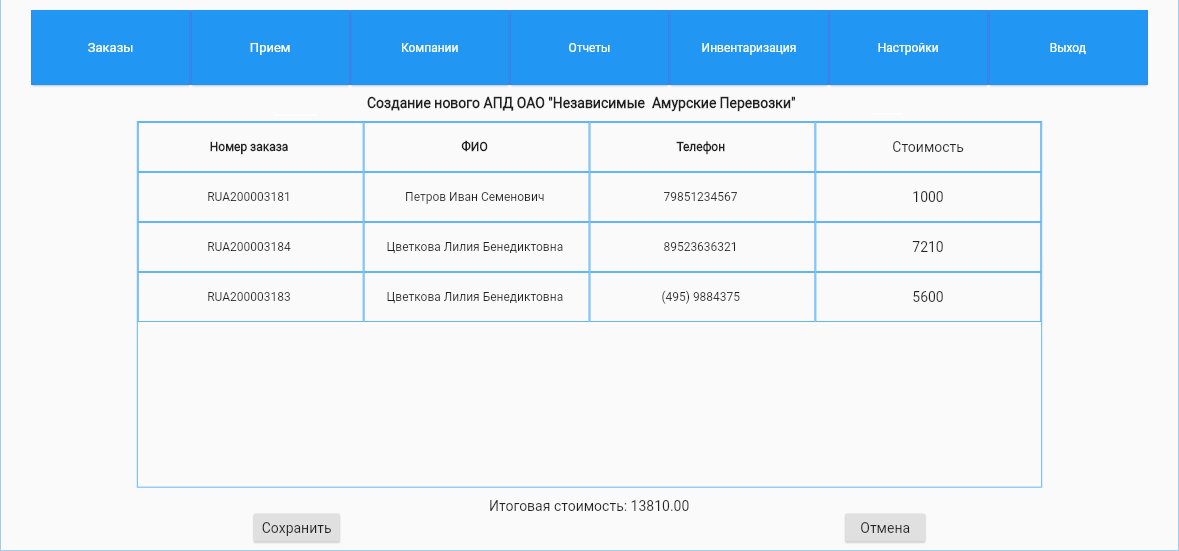Click phone number 79851234567
The image size is (1179, 551).
click(701, 197)
